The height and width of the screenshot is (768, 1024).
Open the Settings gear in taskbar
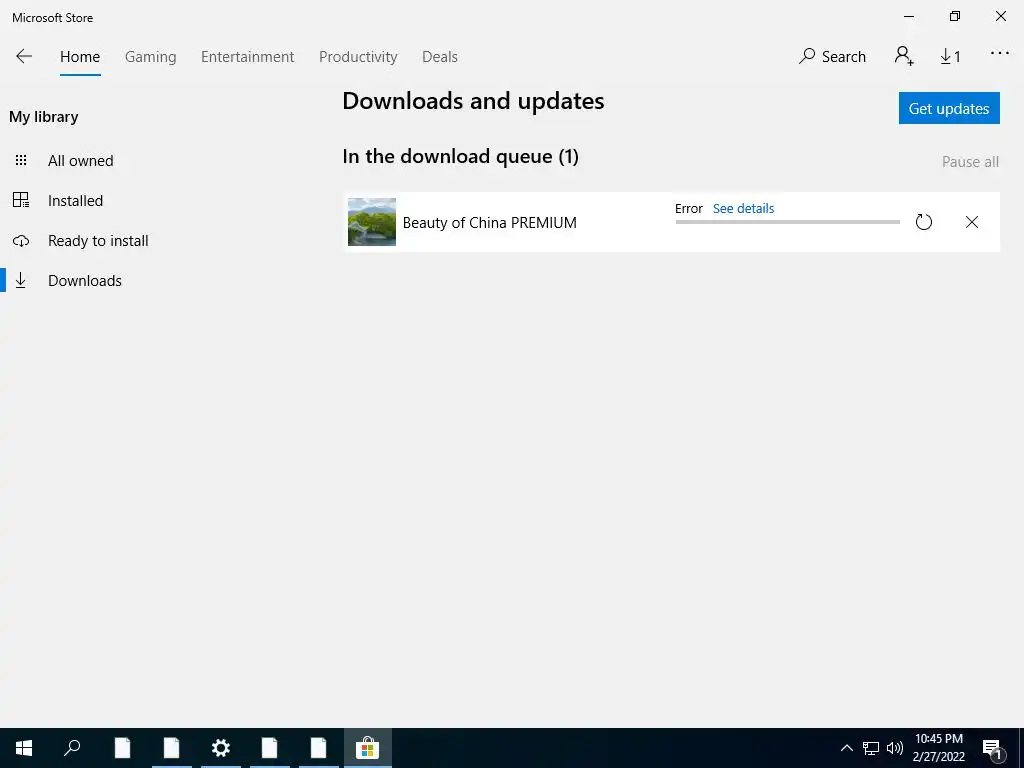(x=221, y=748)
